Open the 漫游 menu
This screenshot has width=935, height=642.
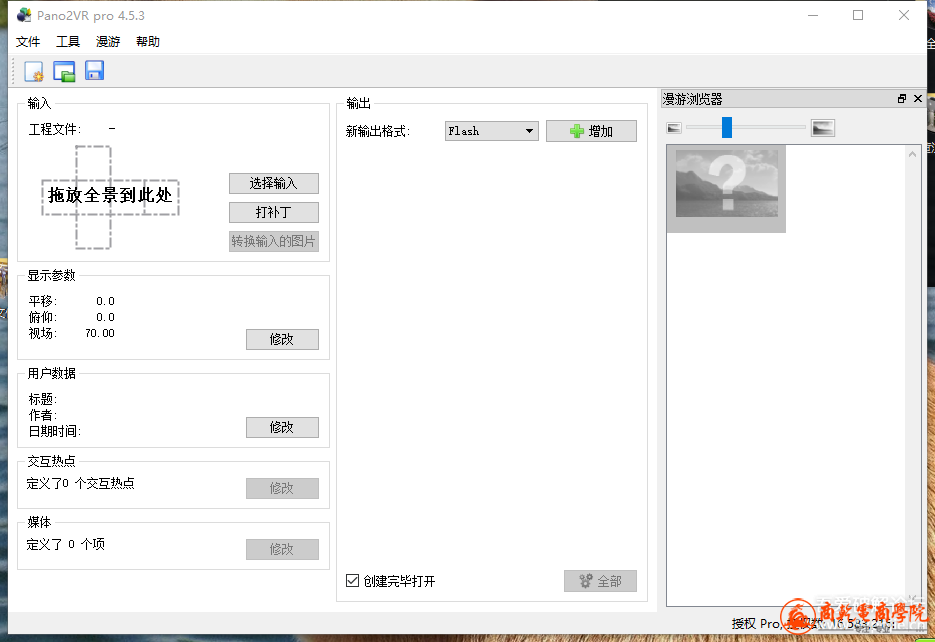108,42
